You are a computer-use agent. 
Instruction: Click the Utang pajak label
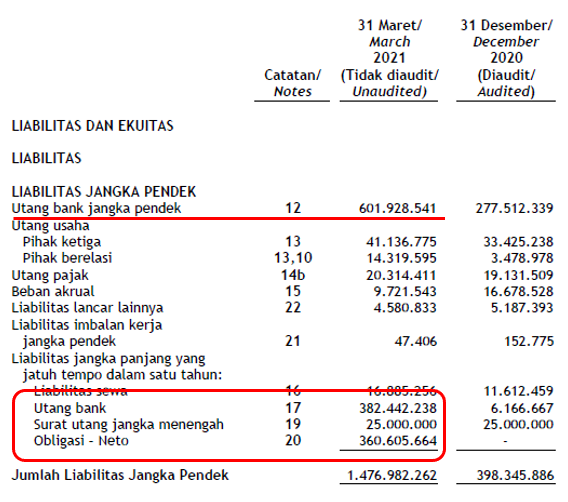coord(50,275)
